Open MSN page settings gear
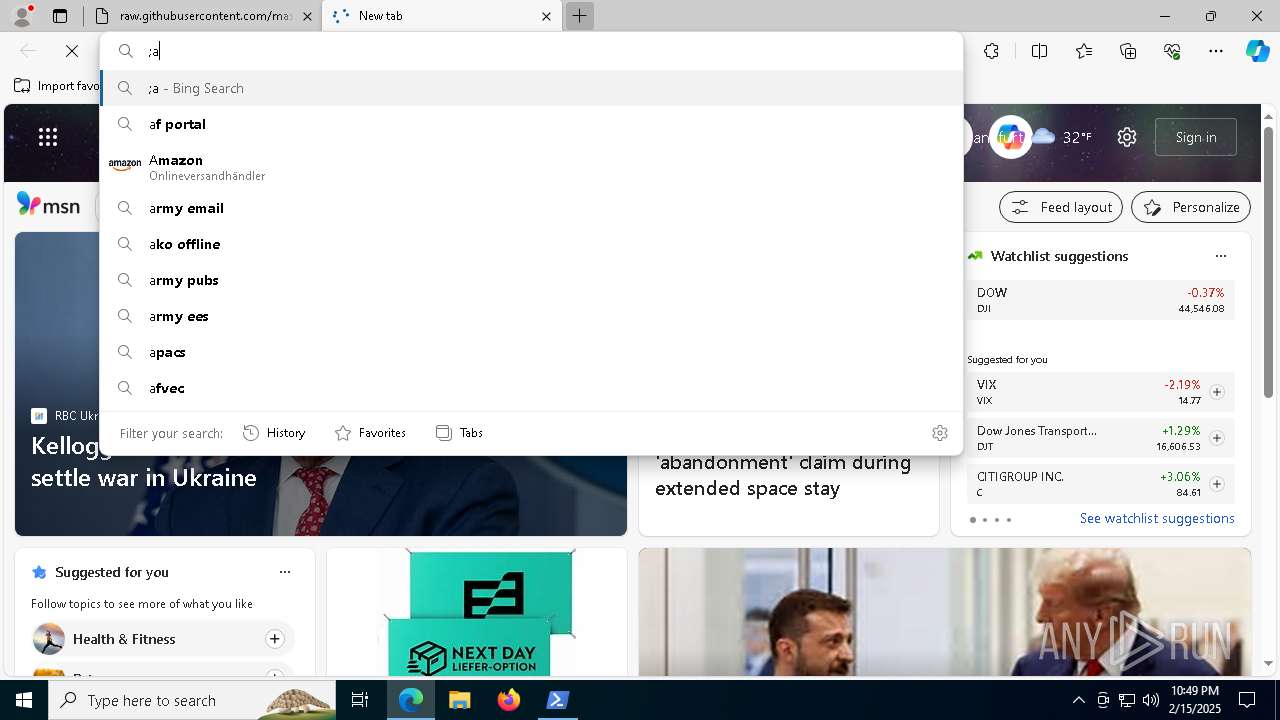 pos(1127,137)
